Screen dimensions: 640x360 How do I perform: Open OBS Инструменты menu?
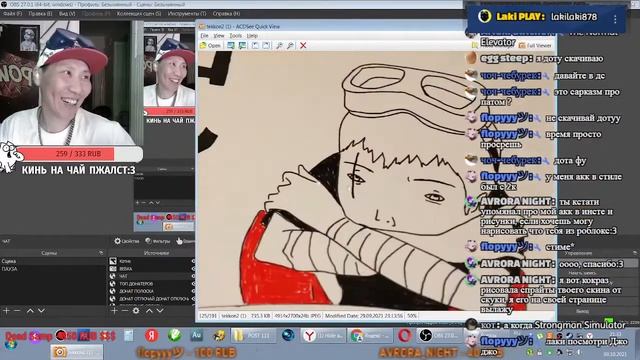(x=187, y=13)
